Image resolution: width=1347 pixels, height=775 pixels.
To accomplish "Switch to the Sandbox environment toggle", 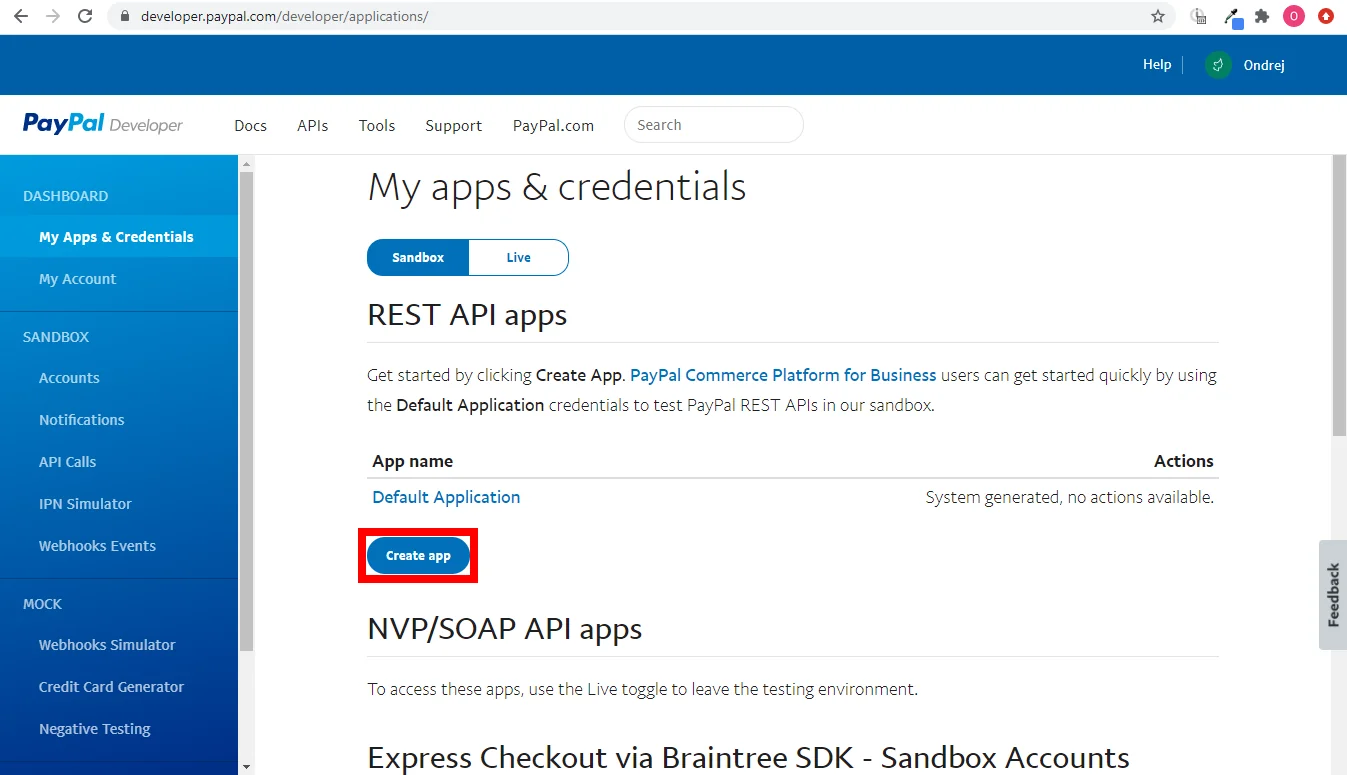I will point(418,257).
